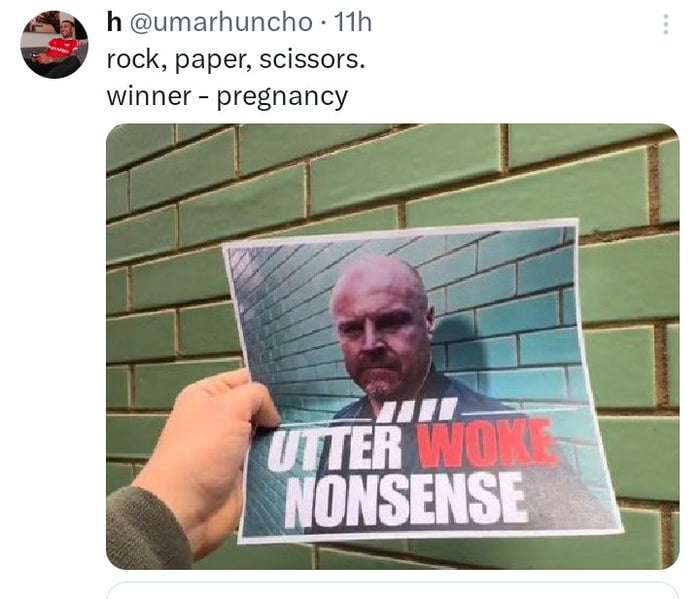700x599 pixels.
Task: Click the 'winner - pregnancy' text line
Action: [227, 96]
